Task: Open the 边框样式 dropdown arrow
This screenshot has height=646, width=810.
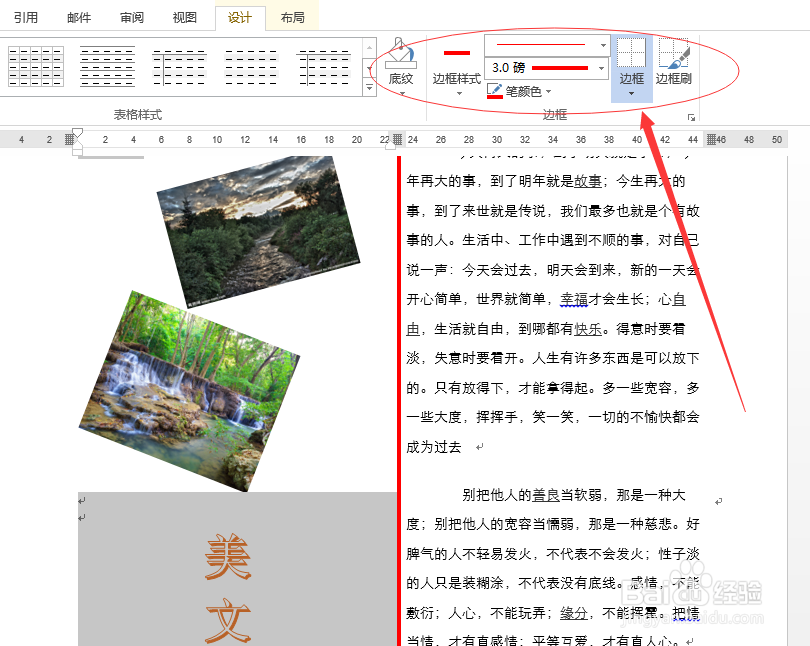Action: (x=459, y=93)
